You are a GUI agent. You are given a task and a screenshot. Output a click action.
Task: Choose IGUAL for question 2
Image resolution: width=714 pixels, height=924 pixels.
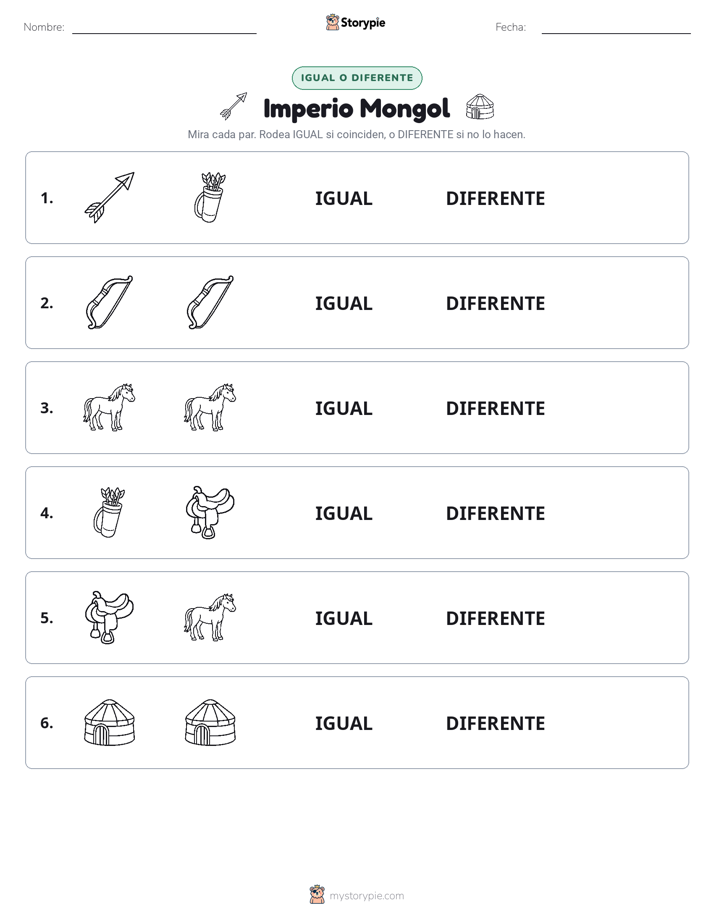(x=343, y=303)
